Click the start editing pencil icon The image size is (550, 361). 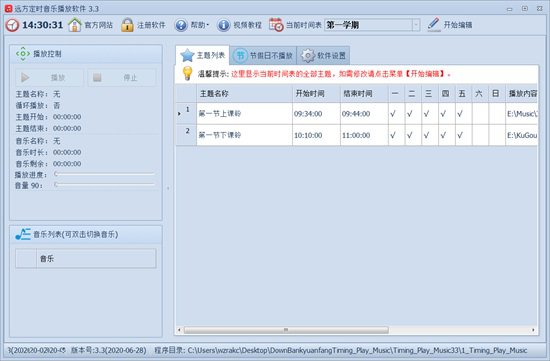click(434, 25)
